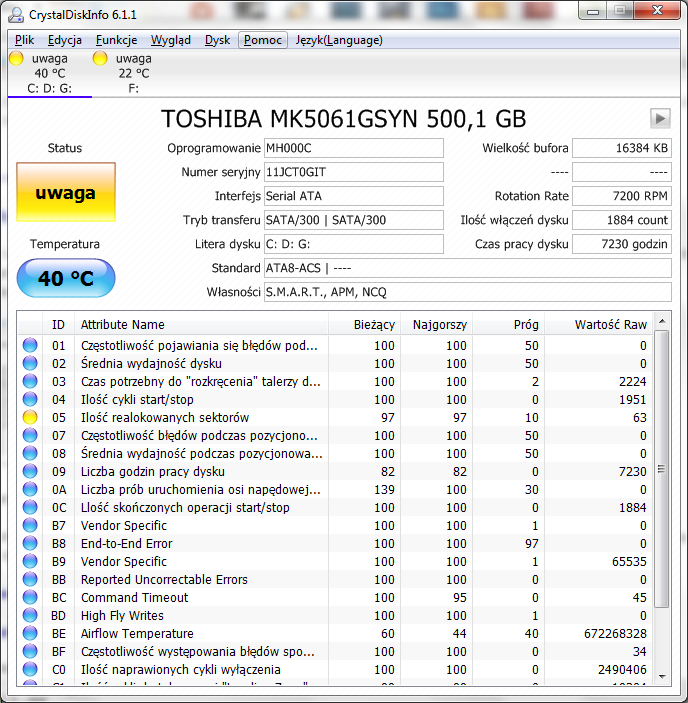Click the status circle for Reported Uncorrectable Errors
This screenshot has height=703, width=688.
(x=30, y=579)
